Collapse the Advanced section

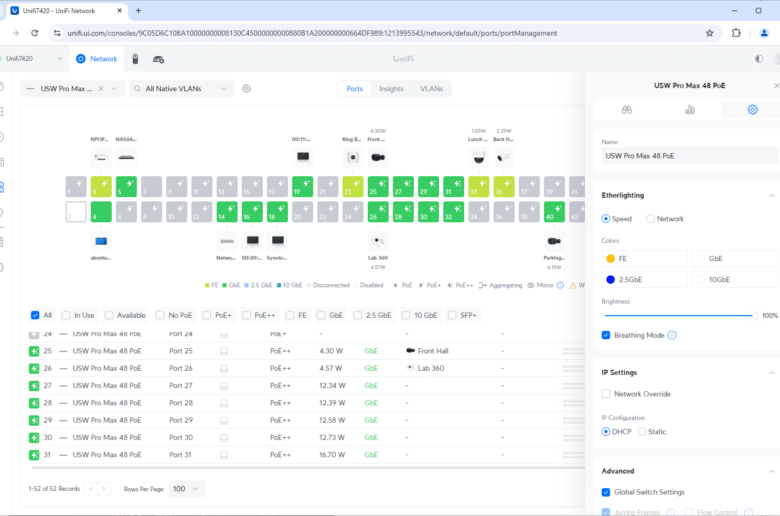(x=771, y=471)
